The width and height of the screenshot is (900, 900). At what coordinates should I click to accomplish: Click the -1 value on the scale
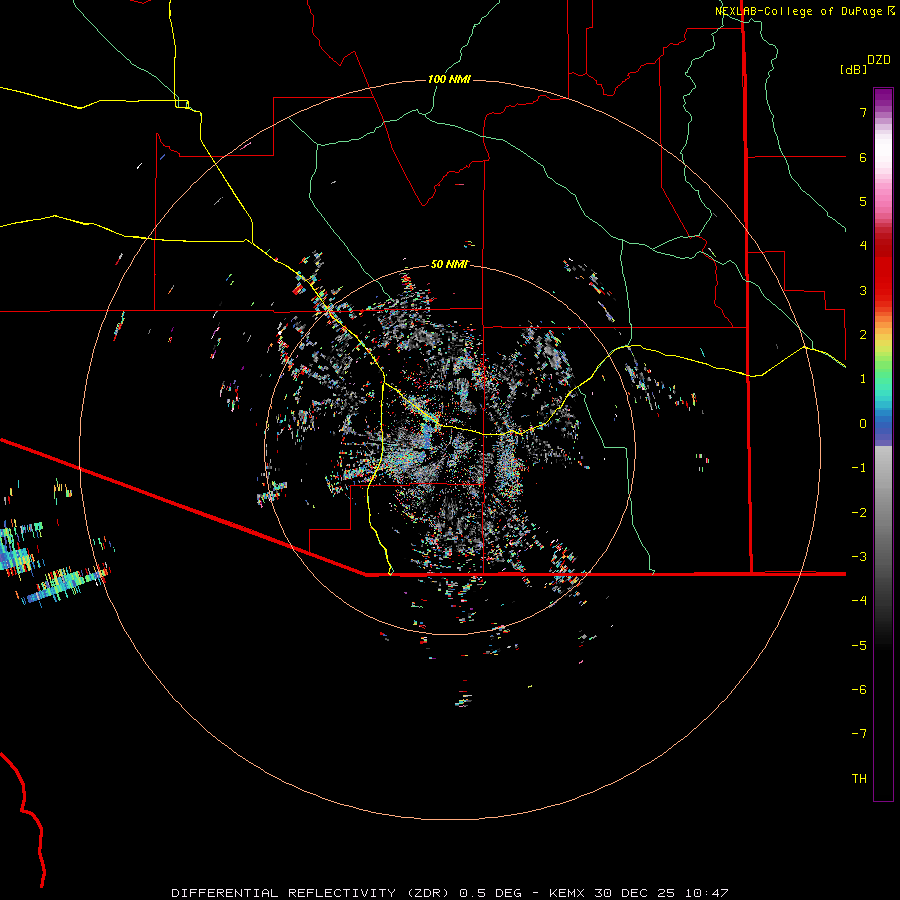859,468
